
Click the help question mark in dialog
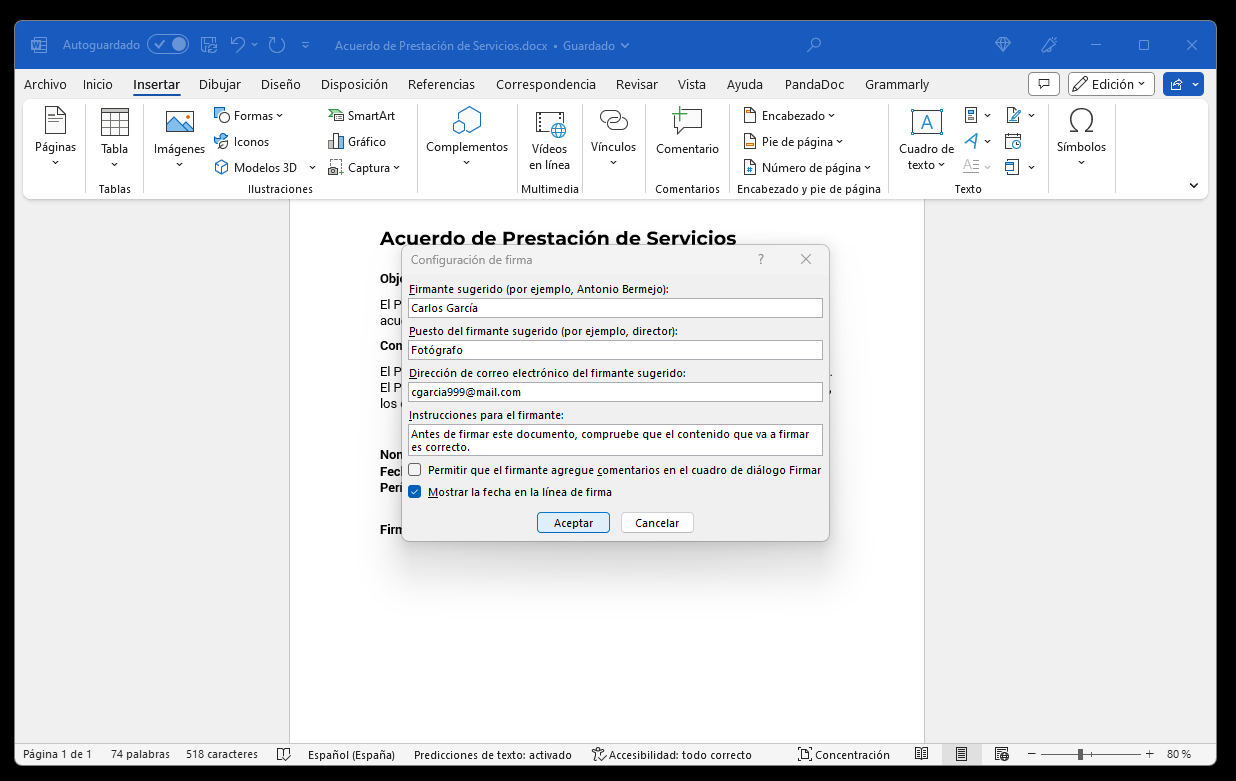pyautogui.click(x=761, y=259)
